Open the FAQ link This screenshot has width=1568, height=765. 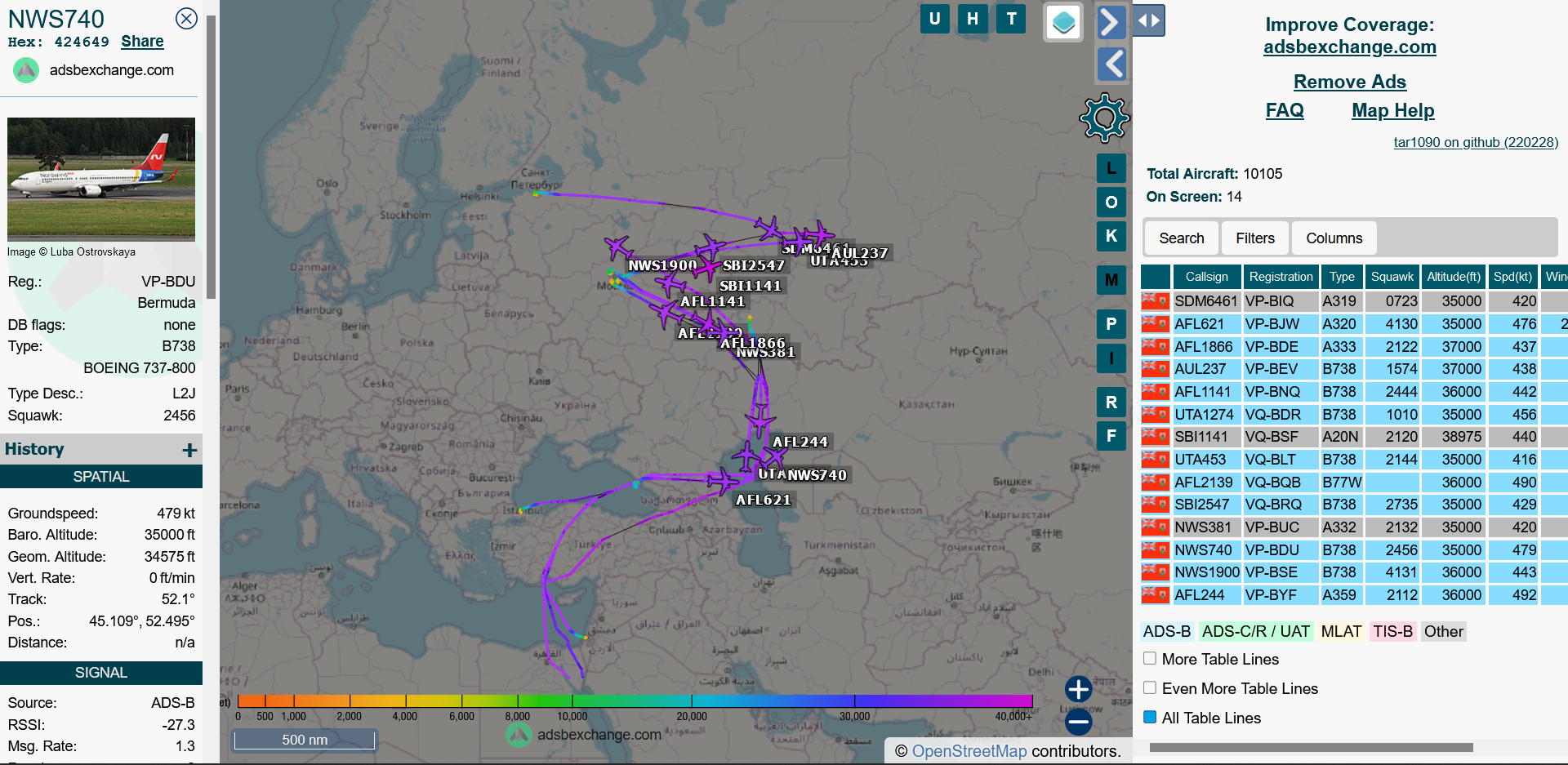(x=1285, y=110)
